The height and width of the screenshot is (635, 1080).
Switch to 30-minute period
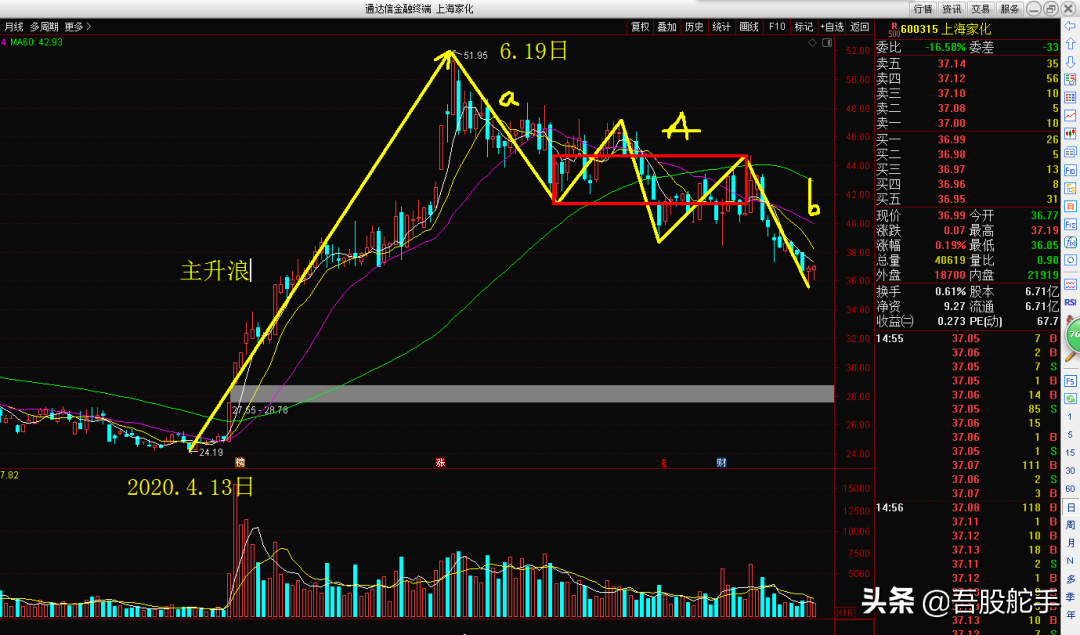pos(1070,470)
